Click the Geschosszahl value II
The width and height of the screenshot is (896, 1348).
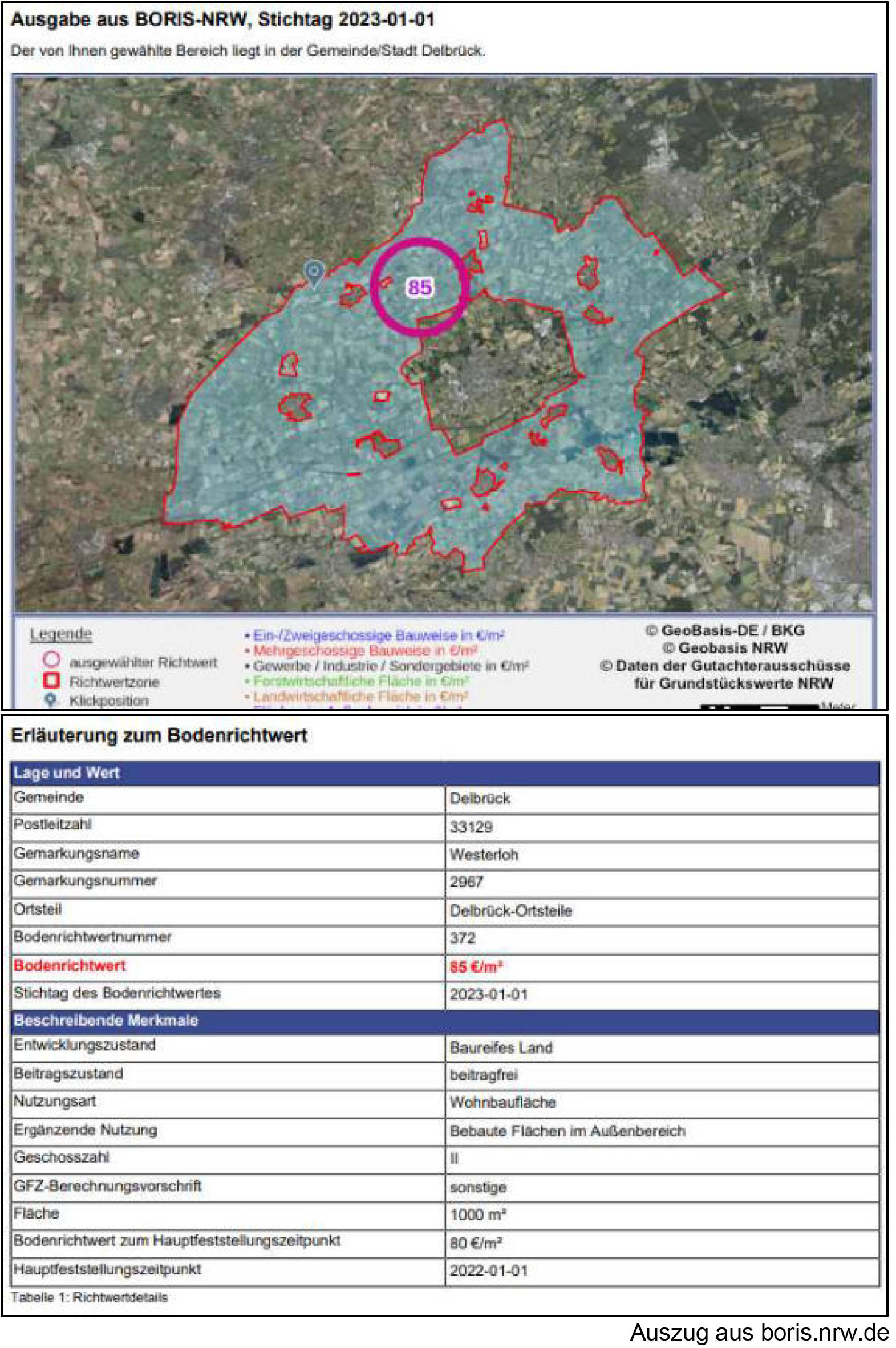[x=454, y=1158]
